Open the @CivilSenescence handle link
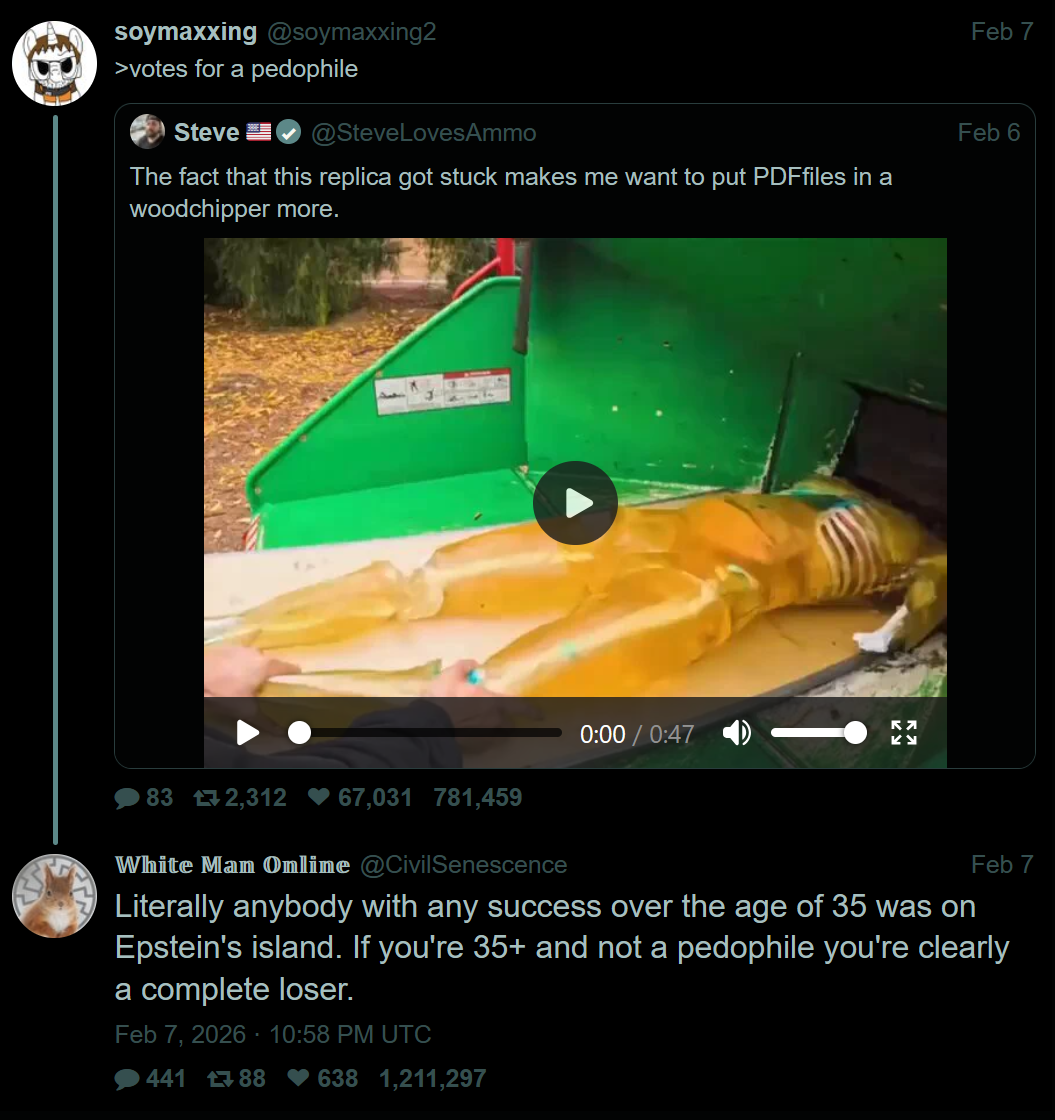Viewport: 1055px width, 1120px height. pos(463,864)
